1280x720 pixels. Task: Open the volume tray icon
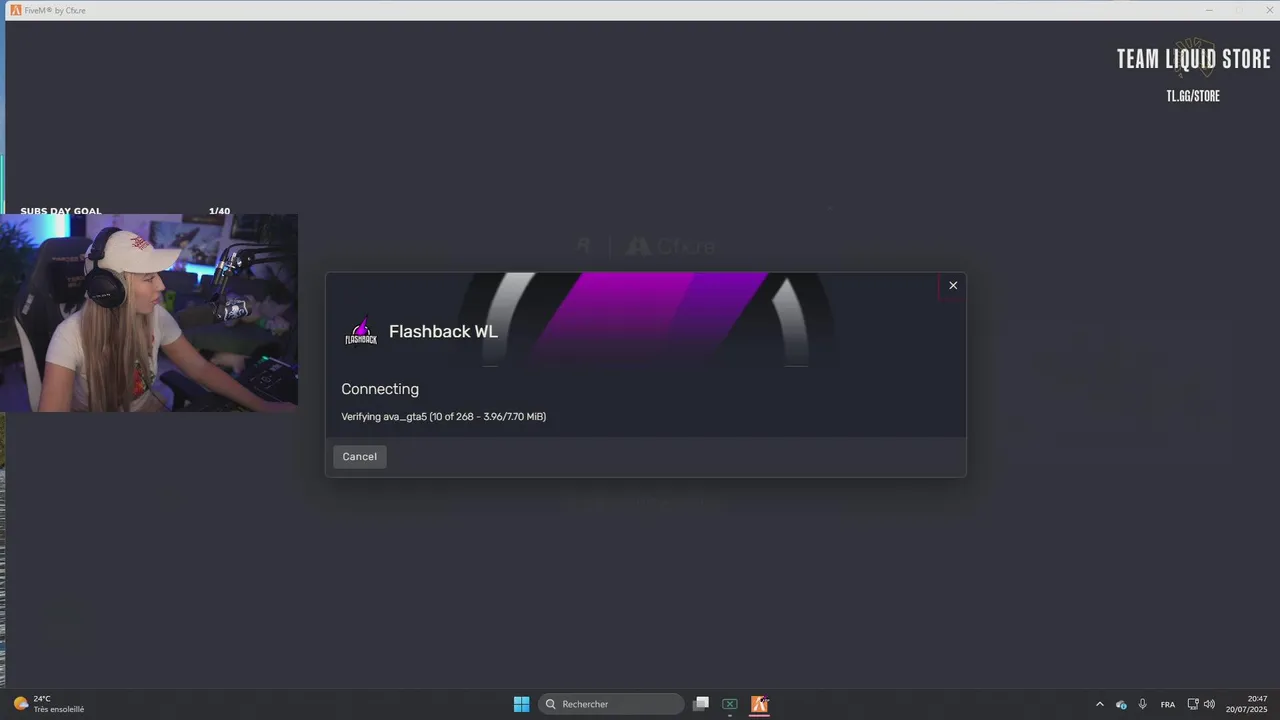pyautogui.click(x=1210, y=704)
